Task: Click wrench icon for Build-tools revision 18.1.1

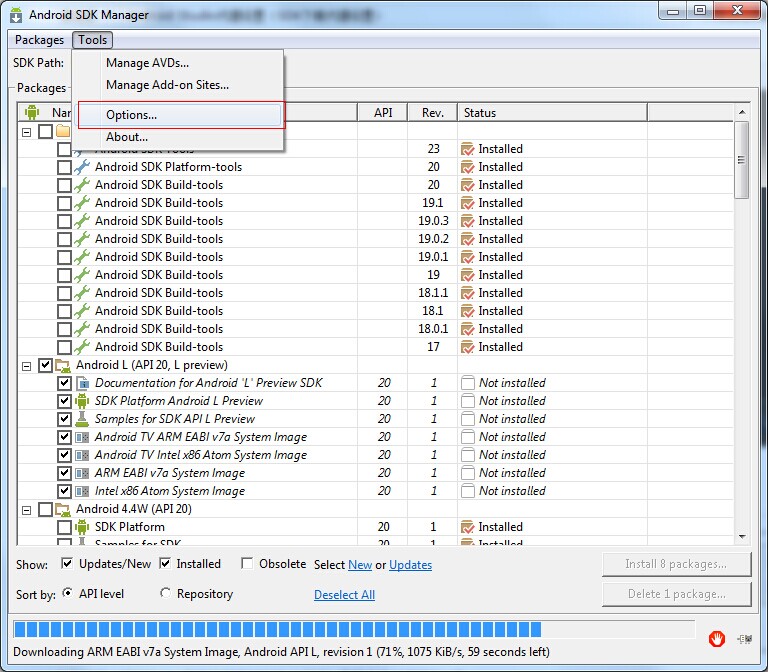Action: pyautogui.click(x=82, y=293)
